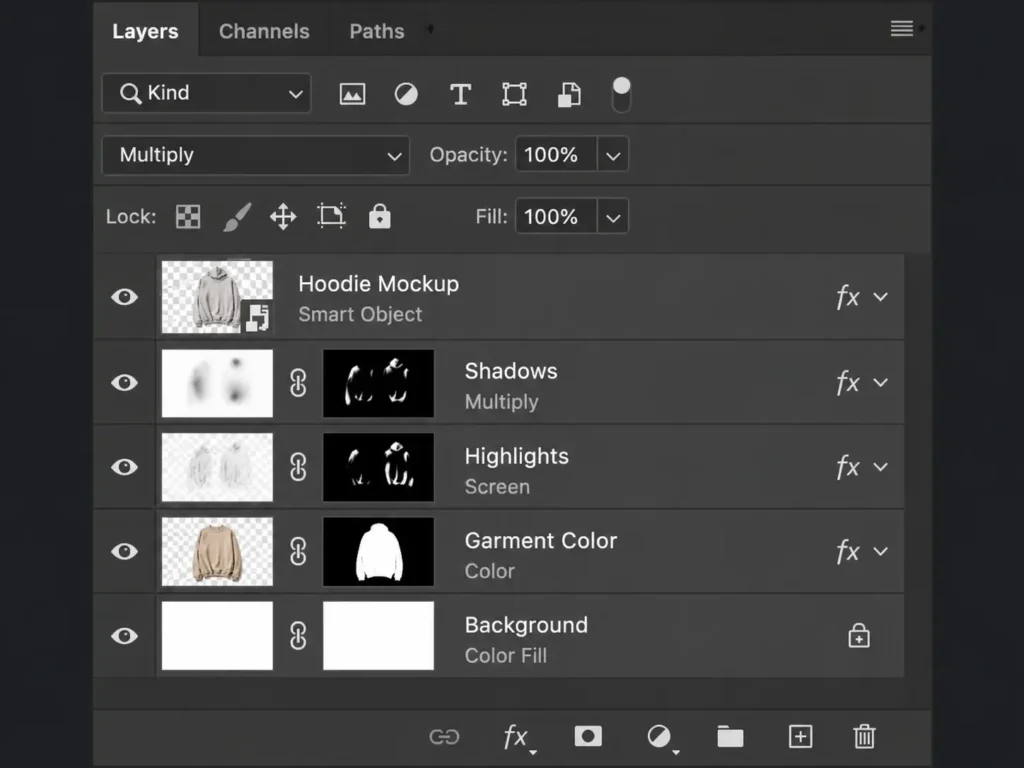
Task: Create a new group folder
Action: pos(730,737)
